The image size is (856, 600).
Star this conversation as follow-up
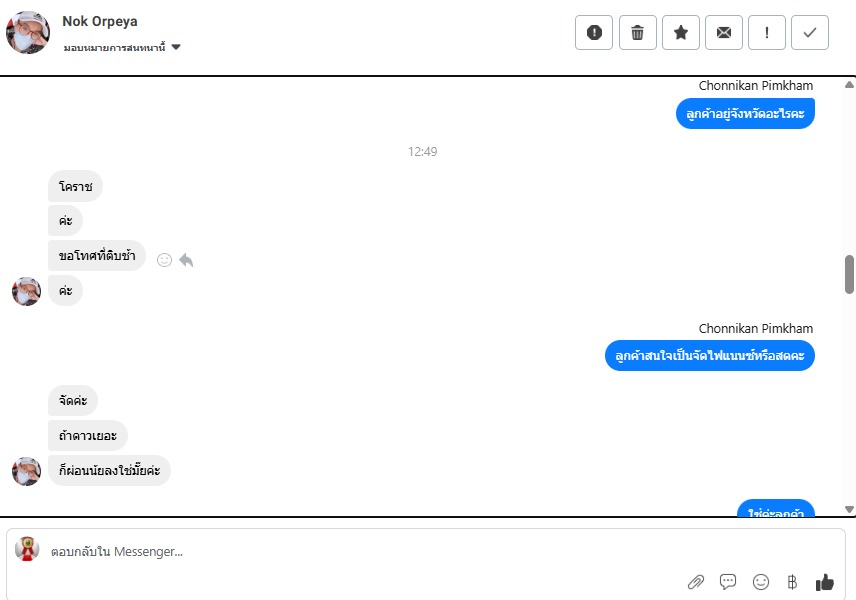click(681, 33)
